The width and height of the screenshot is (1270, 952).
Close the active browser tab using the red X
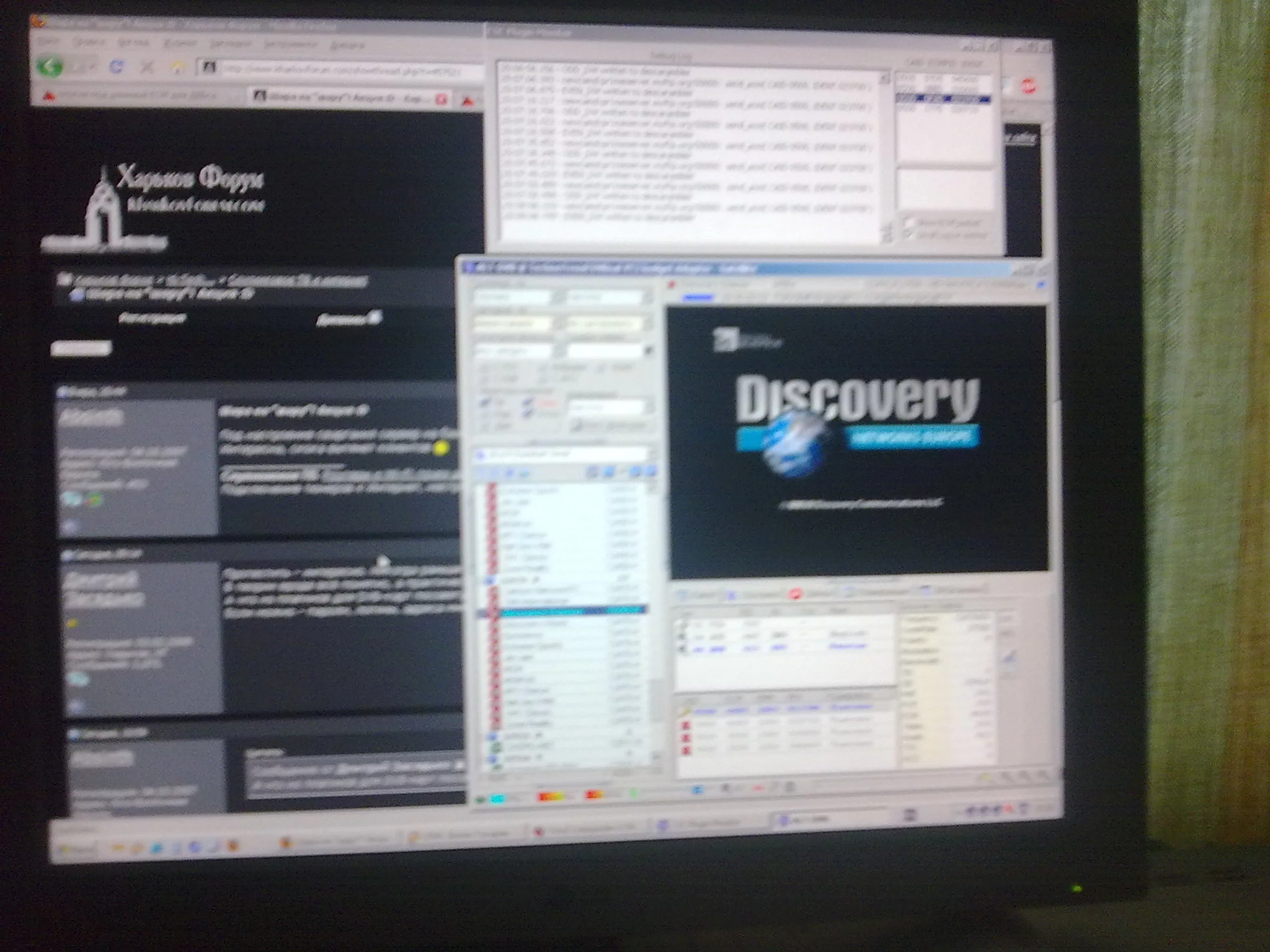(x=442, y=99)
